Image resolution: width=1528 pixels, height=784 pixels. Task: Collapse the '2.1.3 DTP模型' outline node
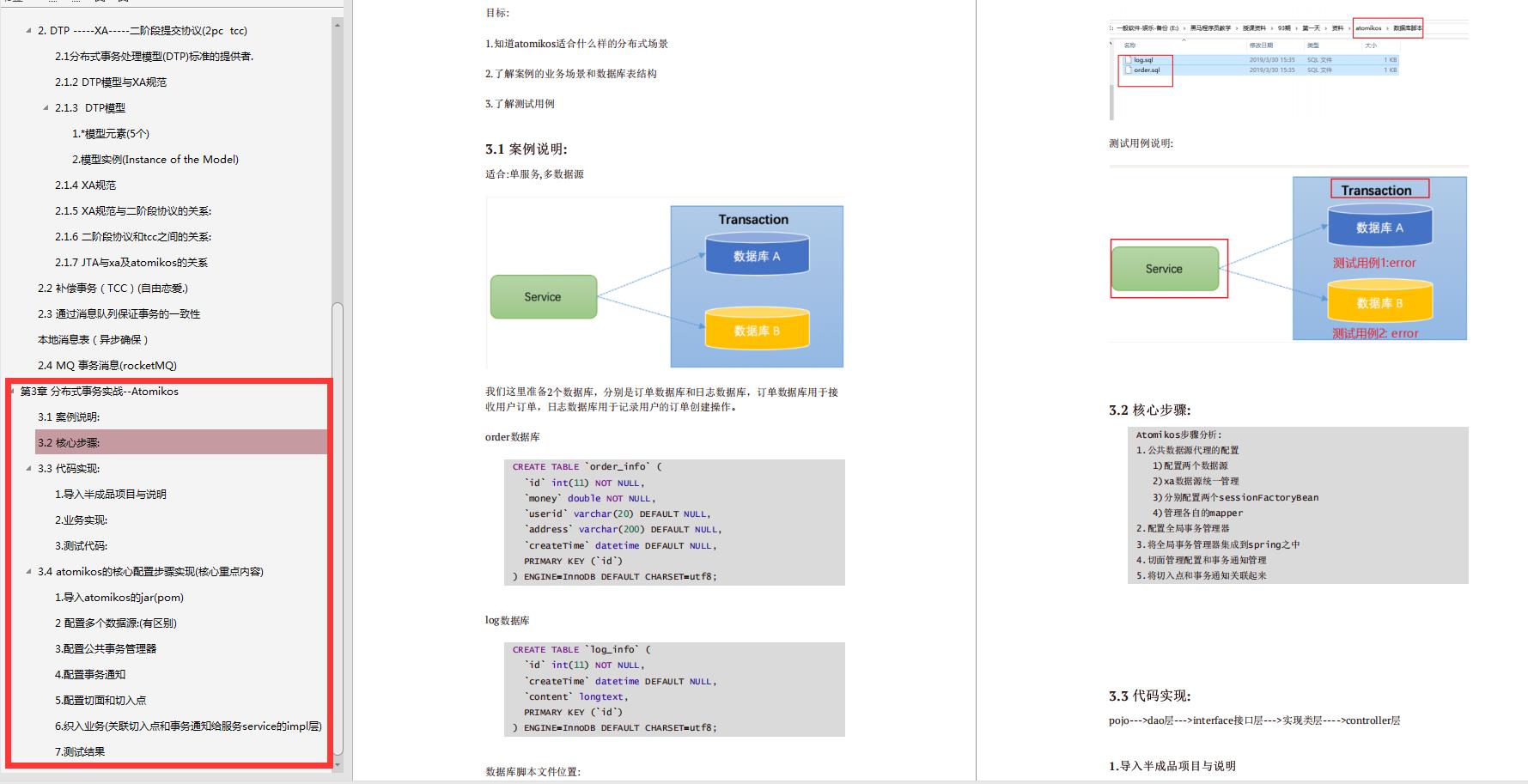click(x=46, y=108)
